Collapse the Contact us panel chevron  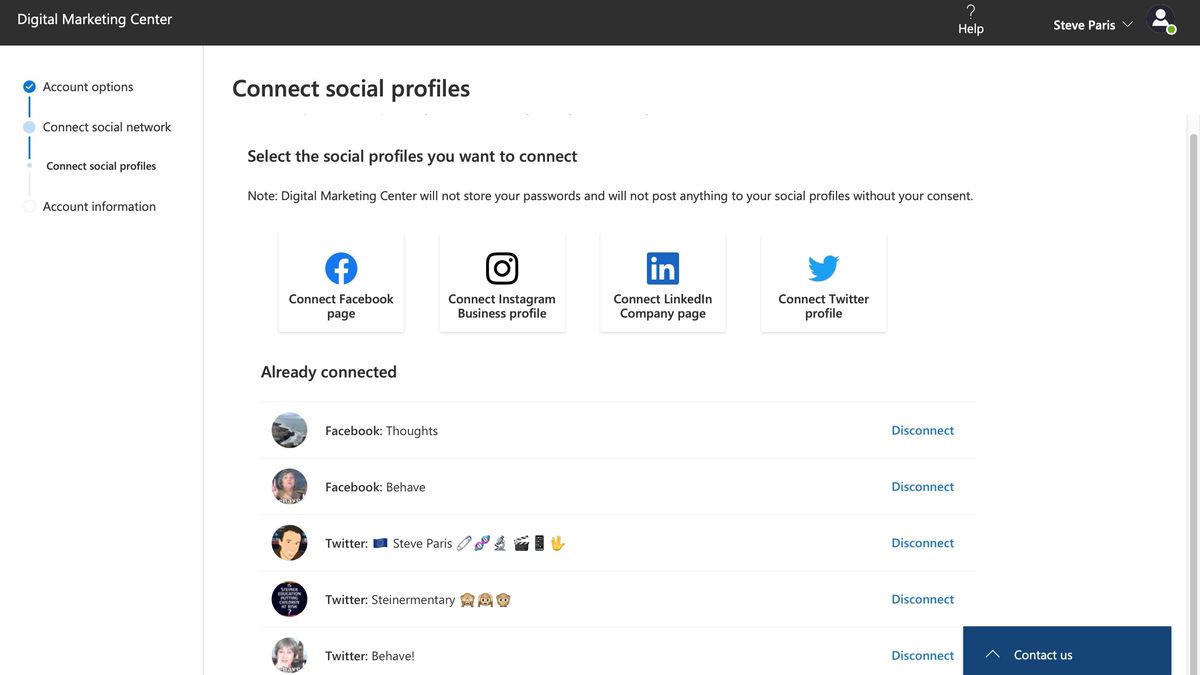click(991, 653)
